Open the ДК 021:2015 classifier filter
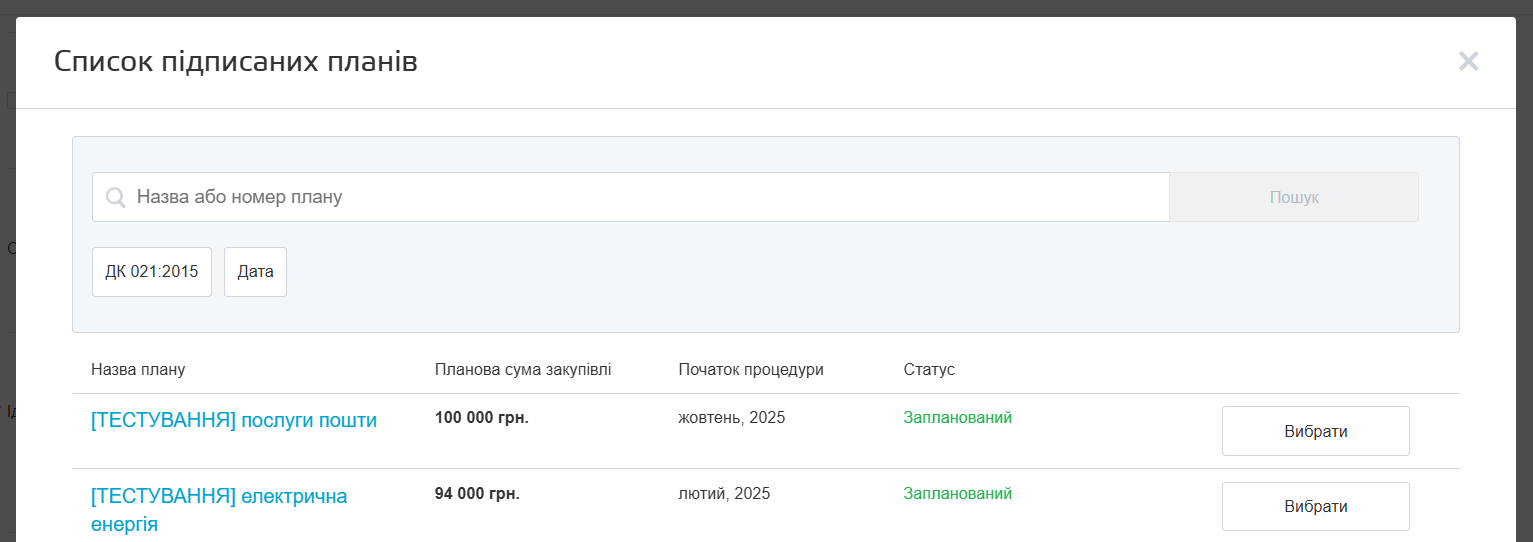This screenshot has height=542, width=1533. (x=152, y=272)
